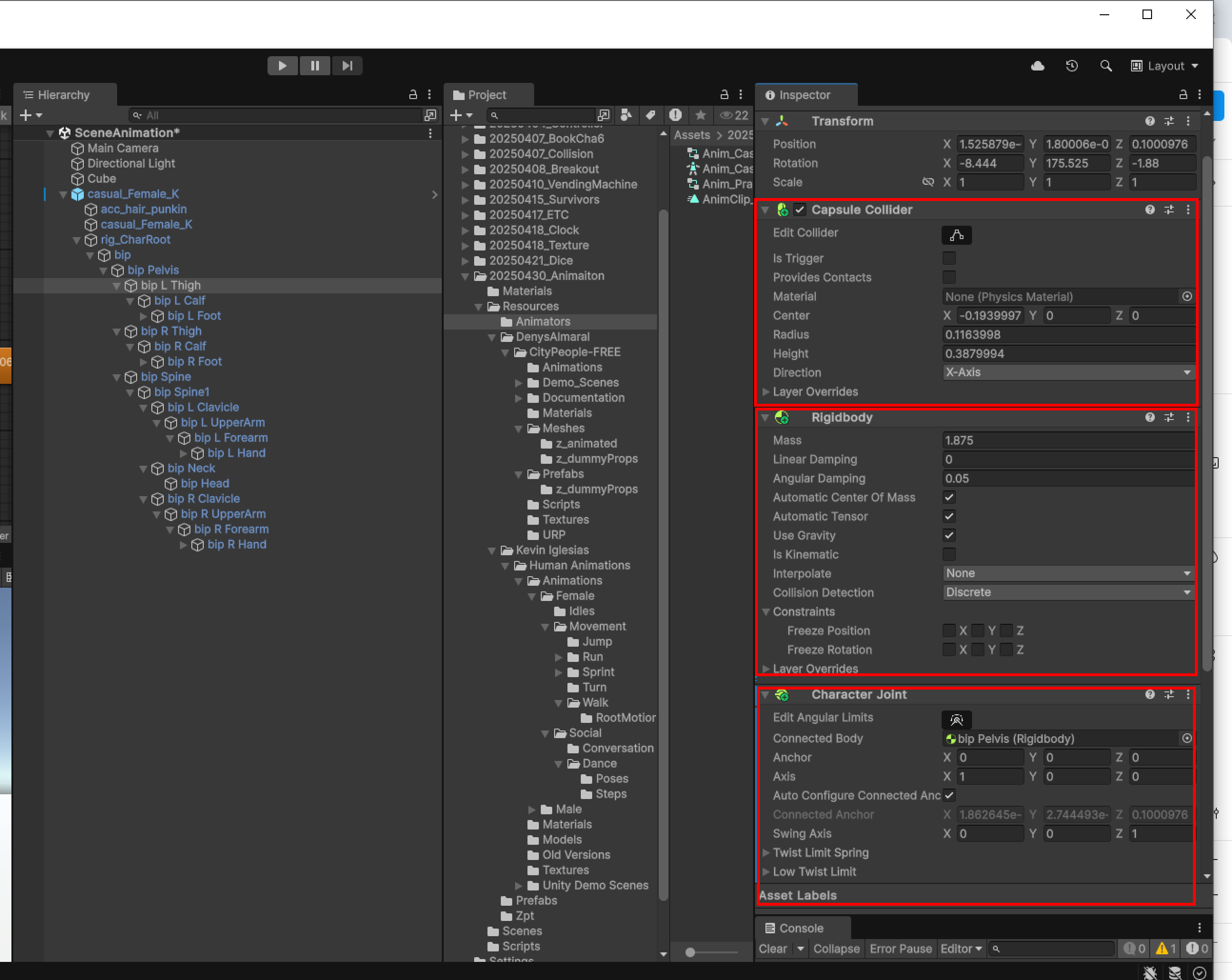
Task: Open the undo history icon
Action: click(1072, 66)
